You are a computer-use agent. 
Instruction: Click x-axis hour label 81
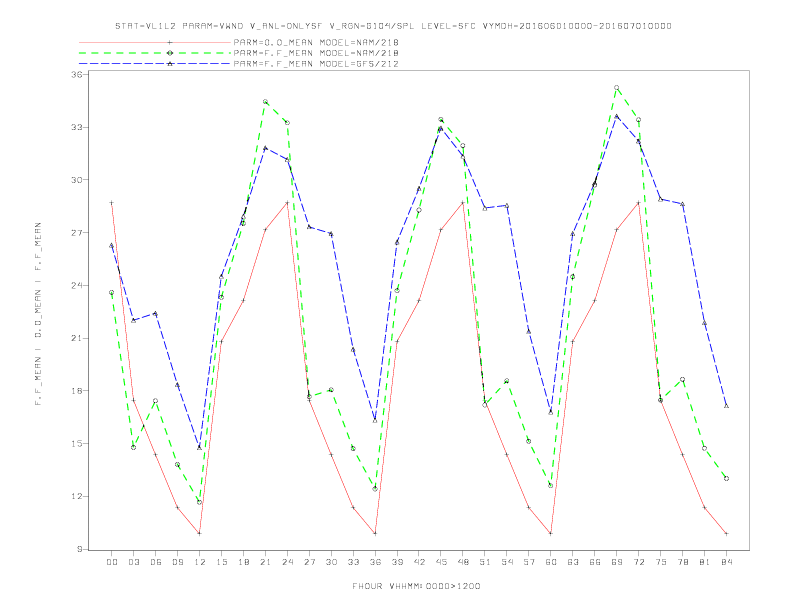tap(705, 562)
